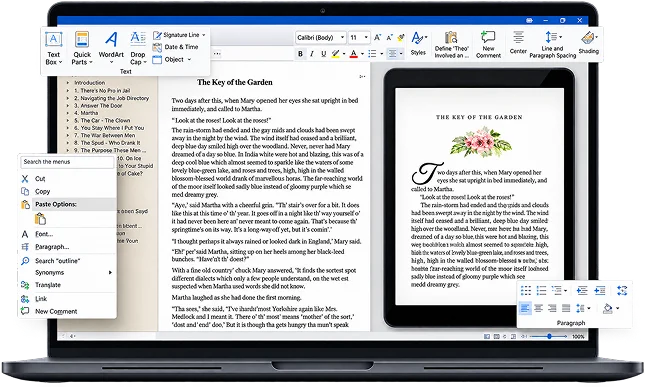
Task: Decrease font size with the shrink-font icon
Action: click(x=389, y=37)
